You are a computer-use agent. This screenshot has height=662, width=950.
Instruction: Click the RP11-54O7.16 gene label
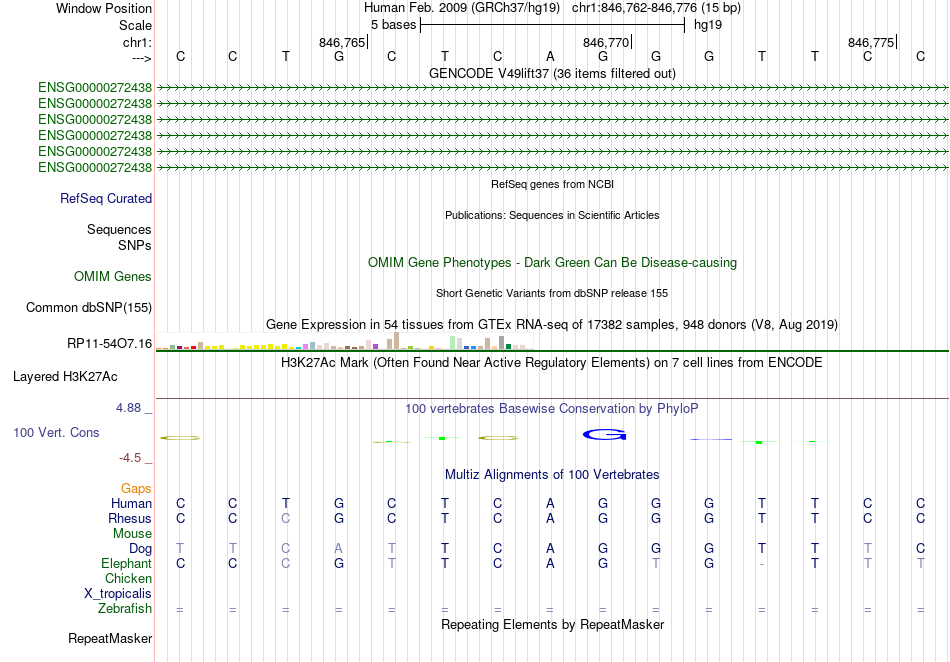[110, 343]
